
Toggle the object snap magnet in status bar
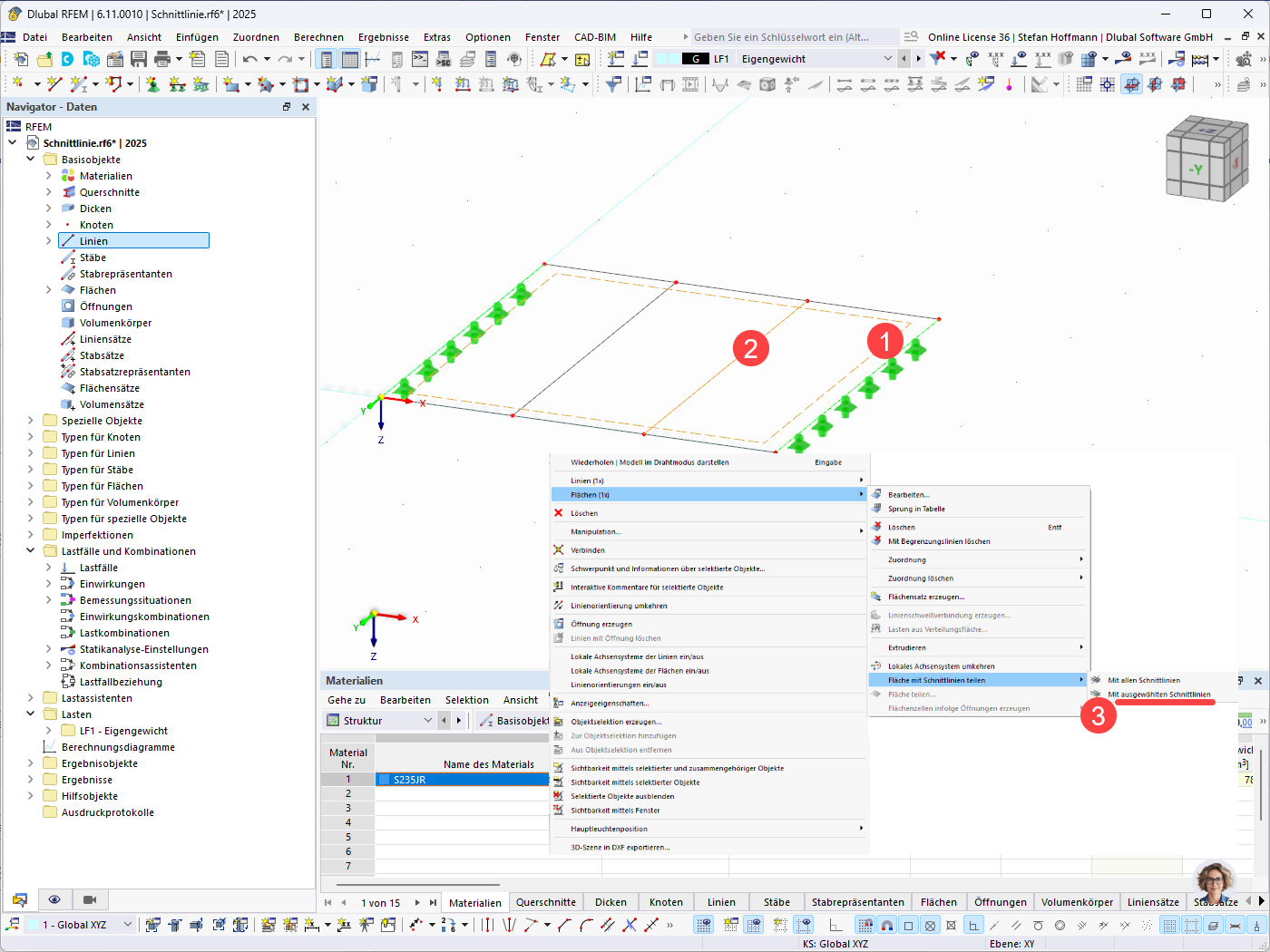pyautogui.click(x=886, y=925)
